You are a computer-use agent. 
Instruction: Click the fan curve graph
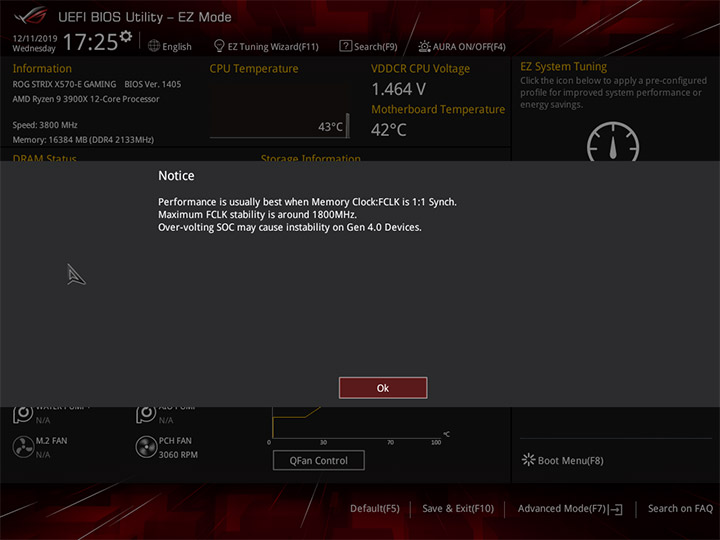(356, 425)
